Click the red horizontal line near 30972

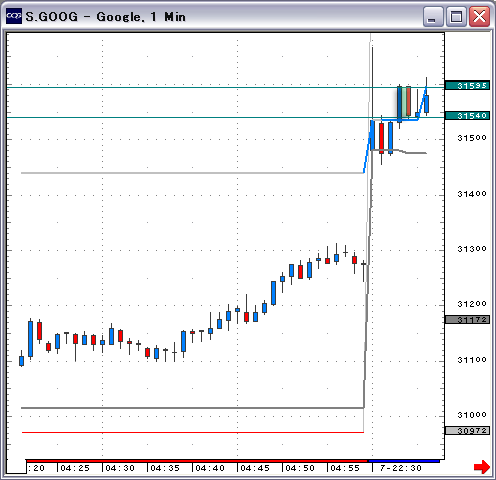click(193, 432)
